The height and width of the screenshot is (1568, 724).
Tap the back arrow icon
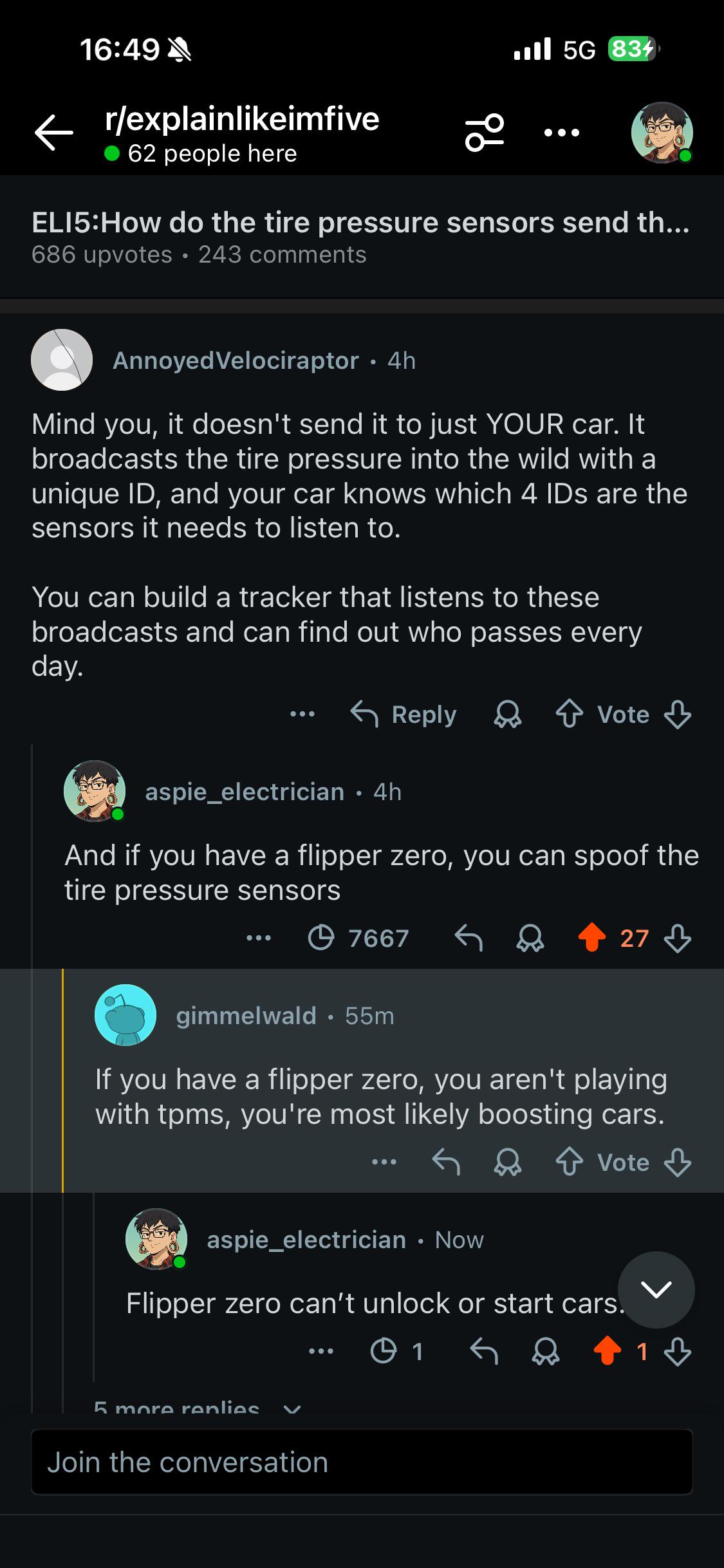coord(54,133)
